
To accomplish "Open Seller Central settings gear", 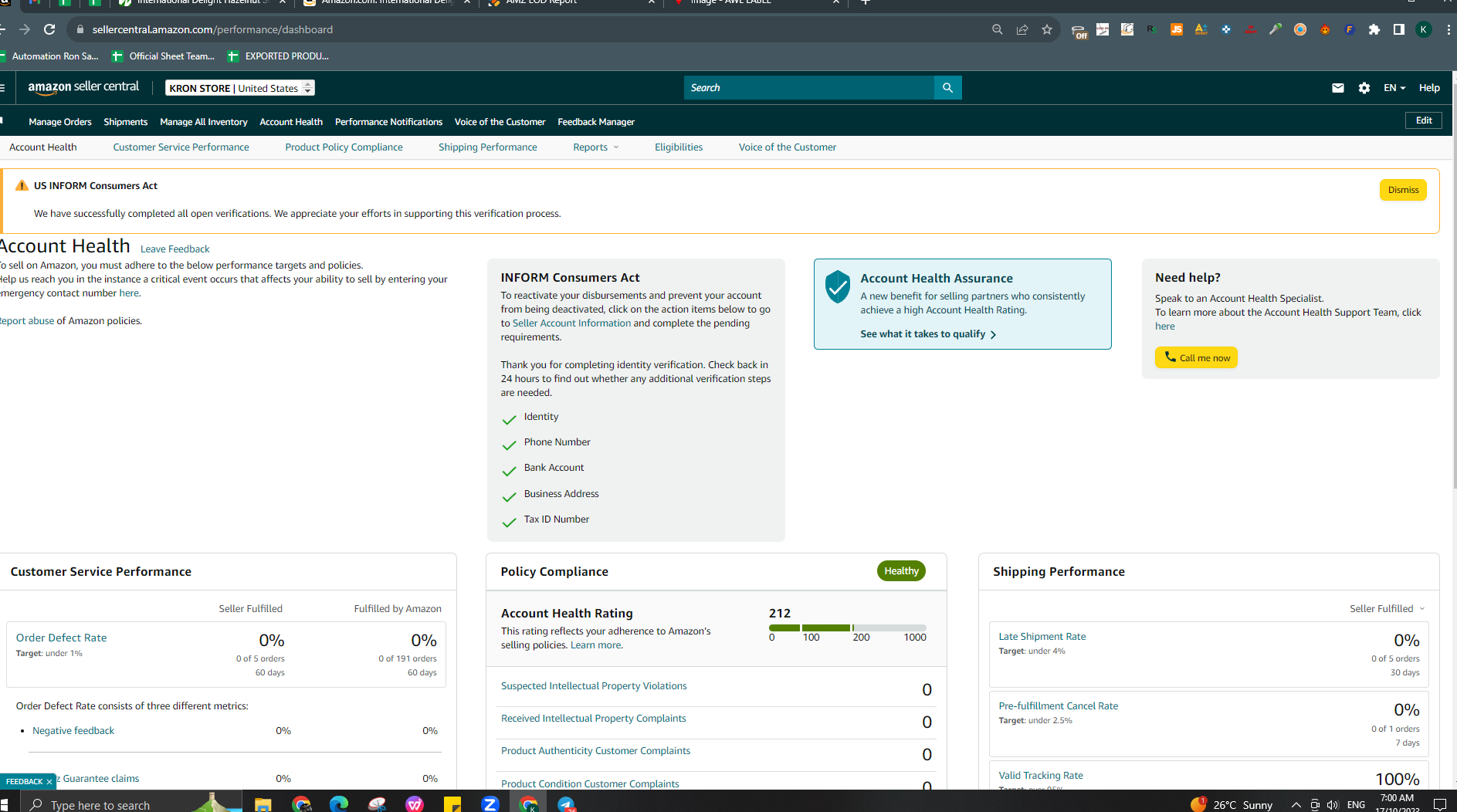I will click(1364, 88).
